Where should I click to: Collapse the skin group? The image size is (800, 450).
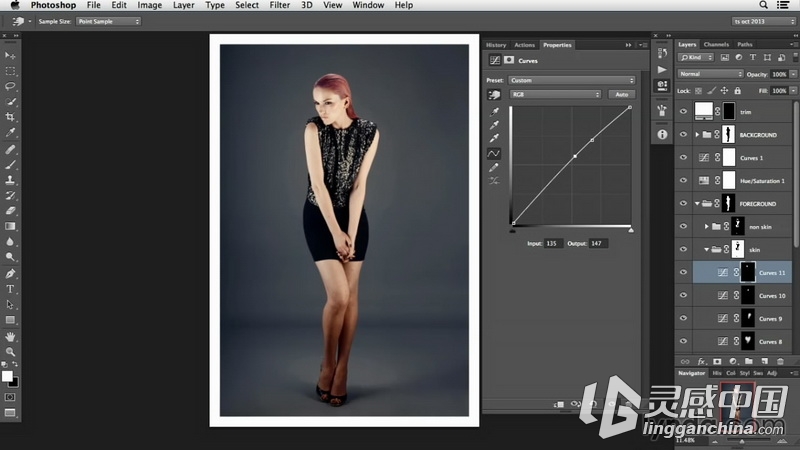tap(707, 249)
